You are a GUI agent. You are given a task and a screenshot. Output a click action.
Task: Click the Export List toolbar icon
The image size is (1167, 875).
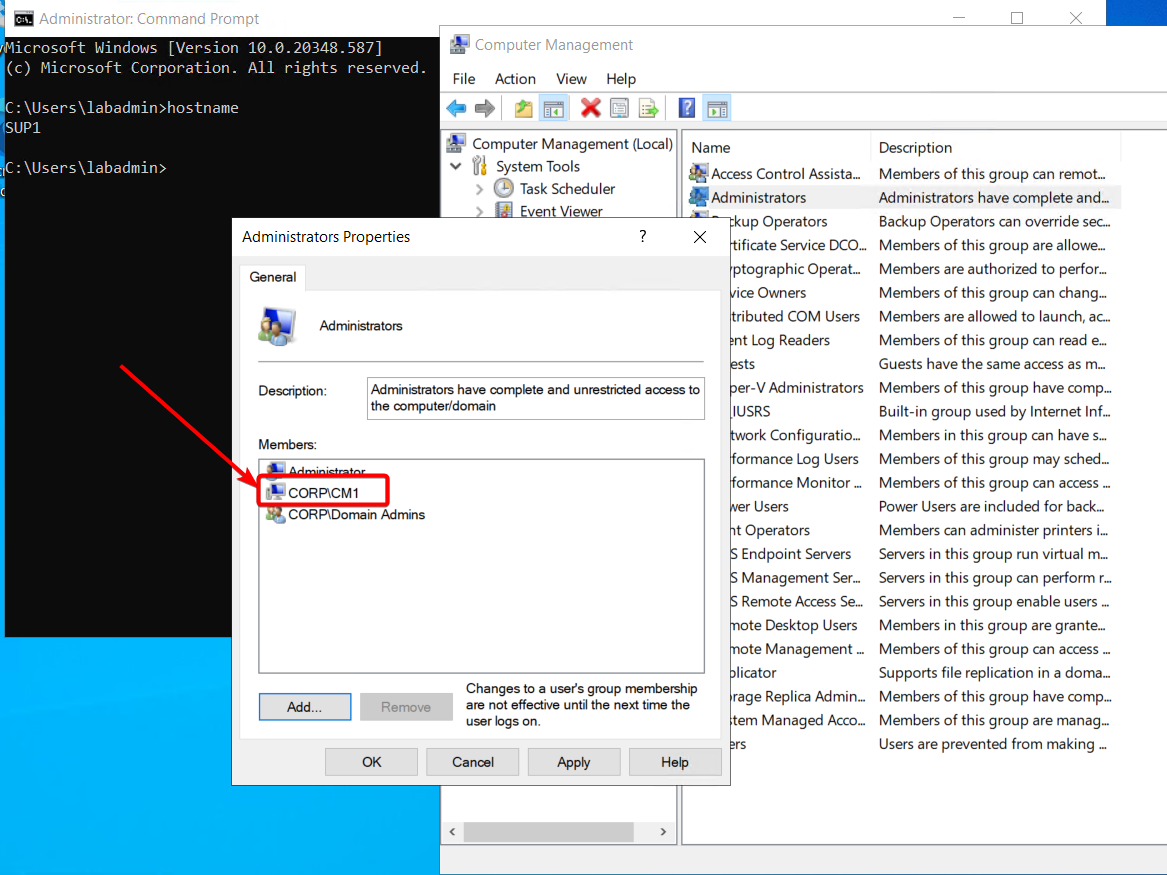click(648, 109)
